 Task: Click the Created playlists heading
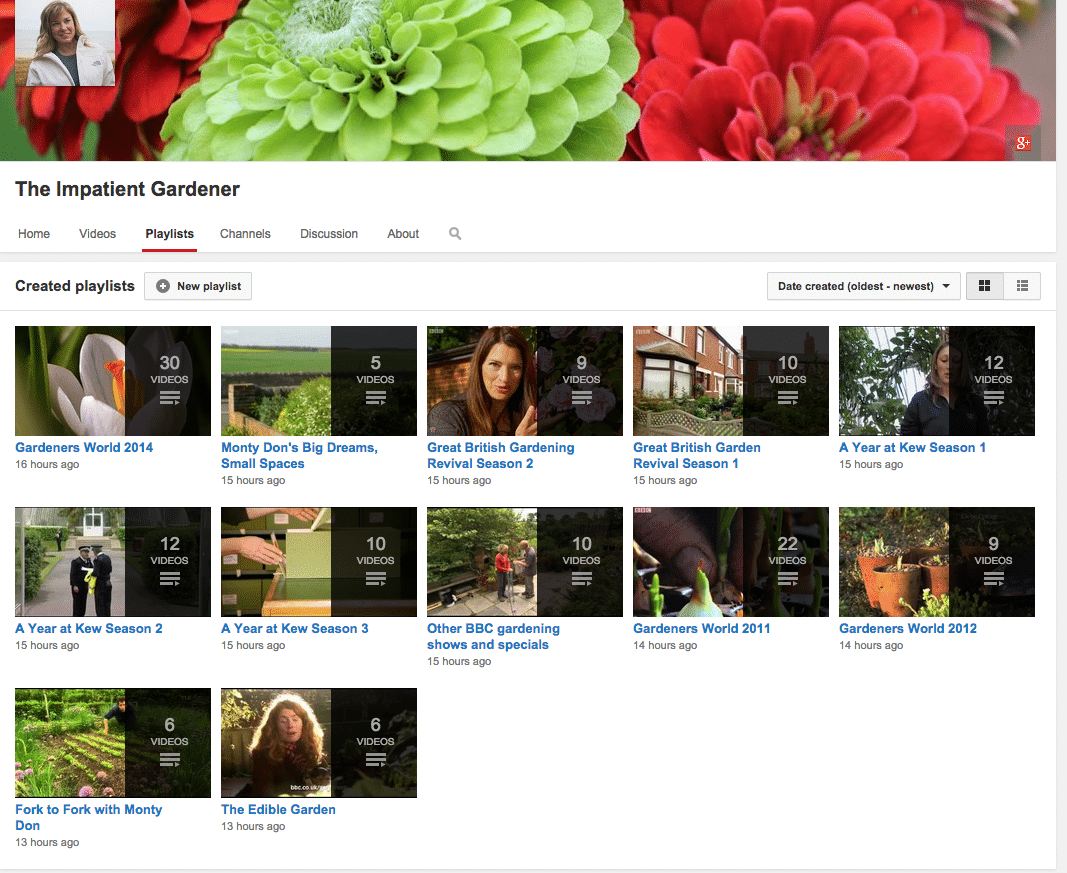click(75, 286)
